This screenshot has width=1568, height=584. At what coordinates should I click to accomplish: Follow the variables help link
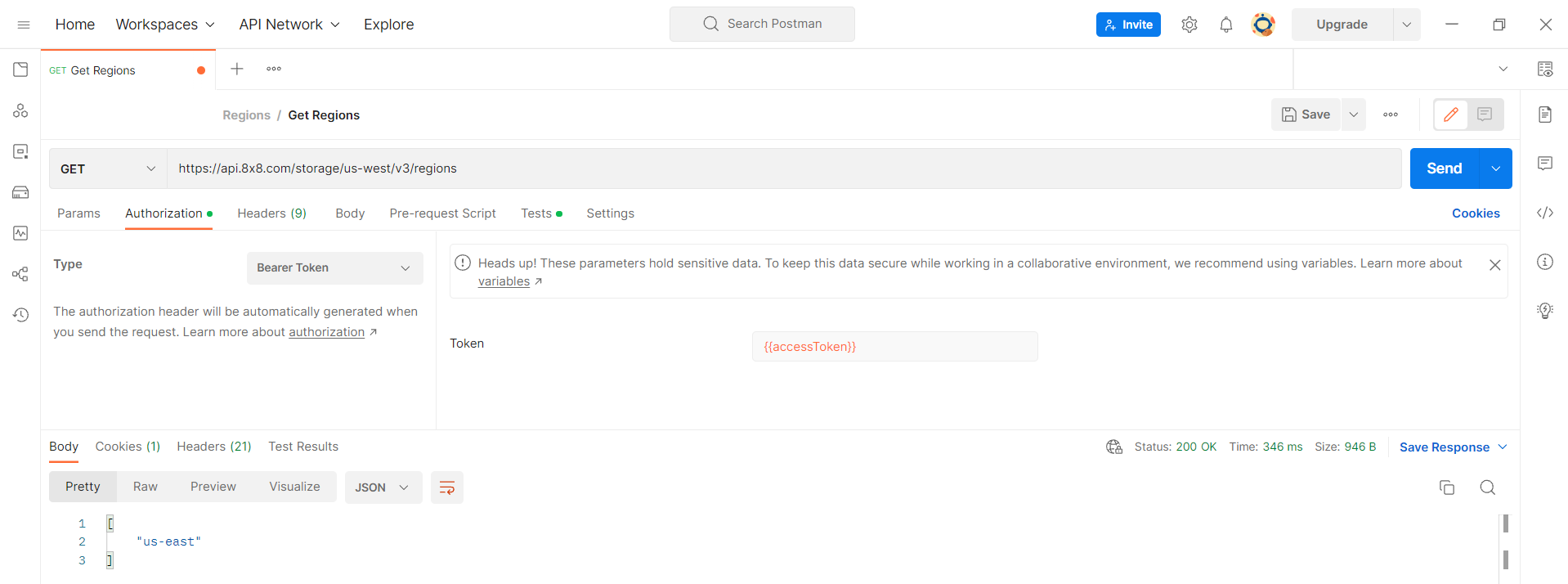504,281
